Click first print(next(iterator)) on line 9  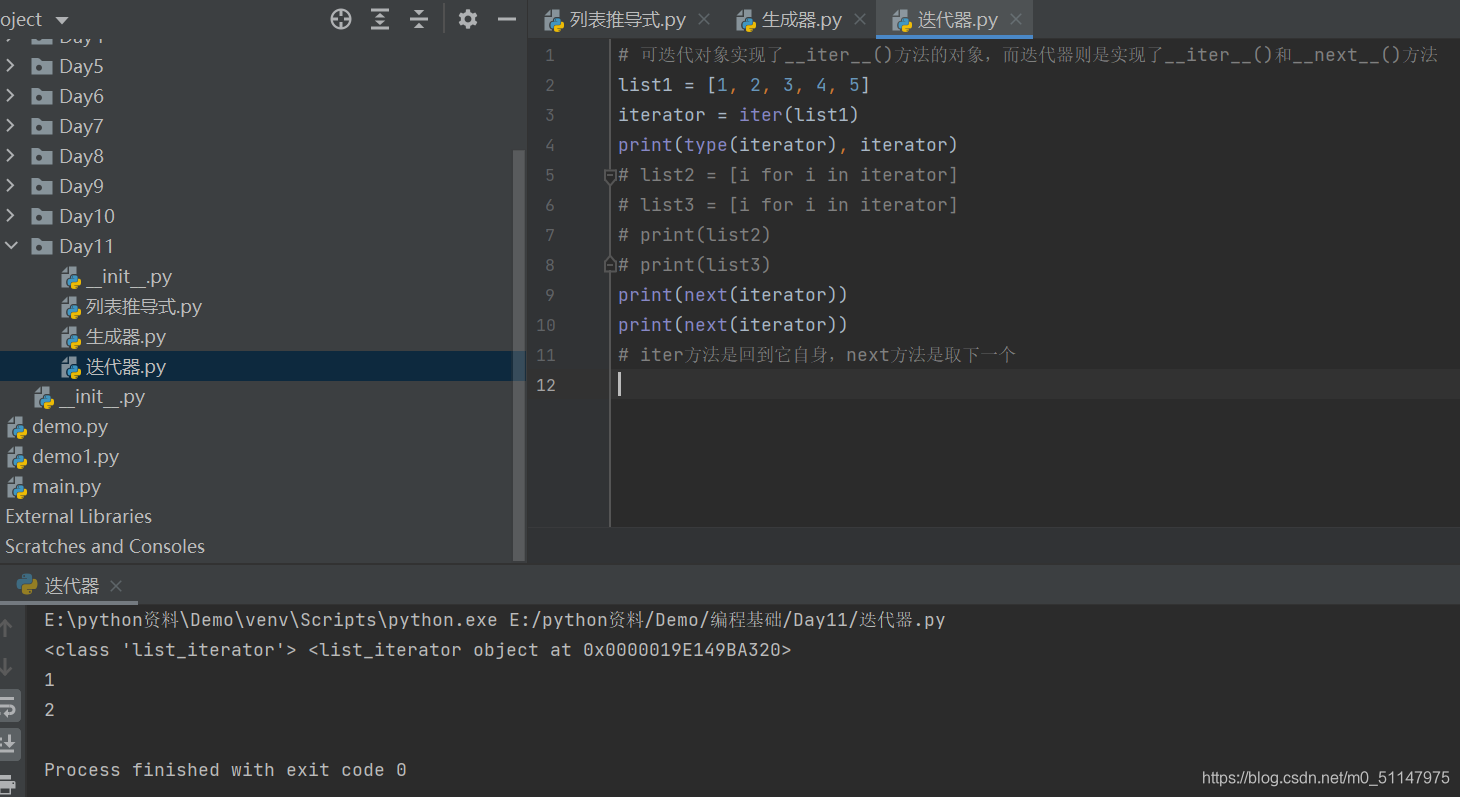coord(733,295)
